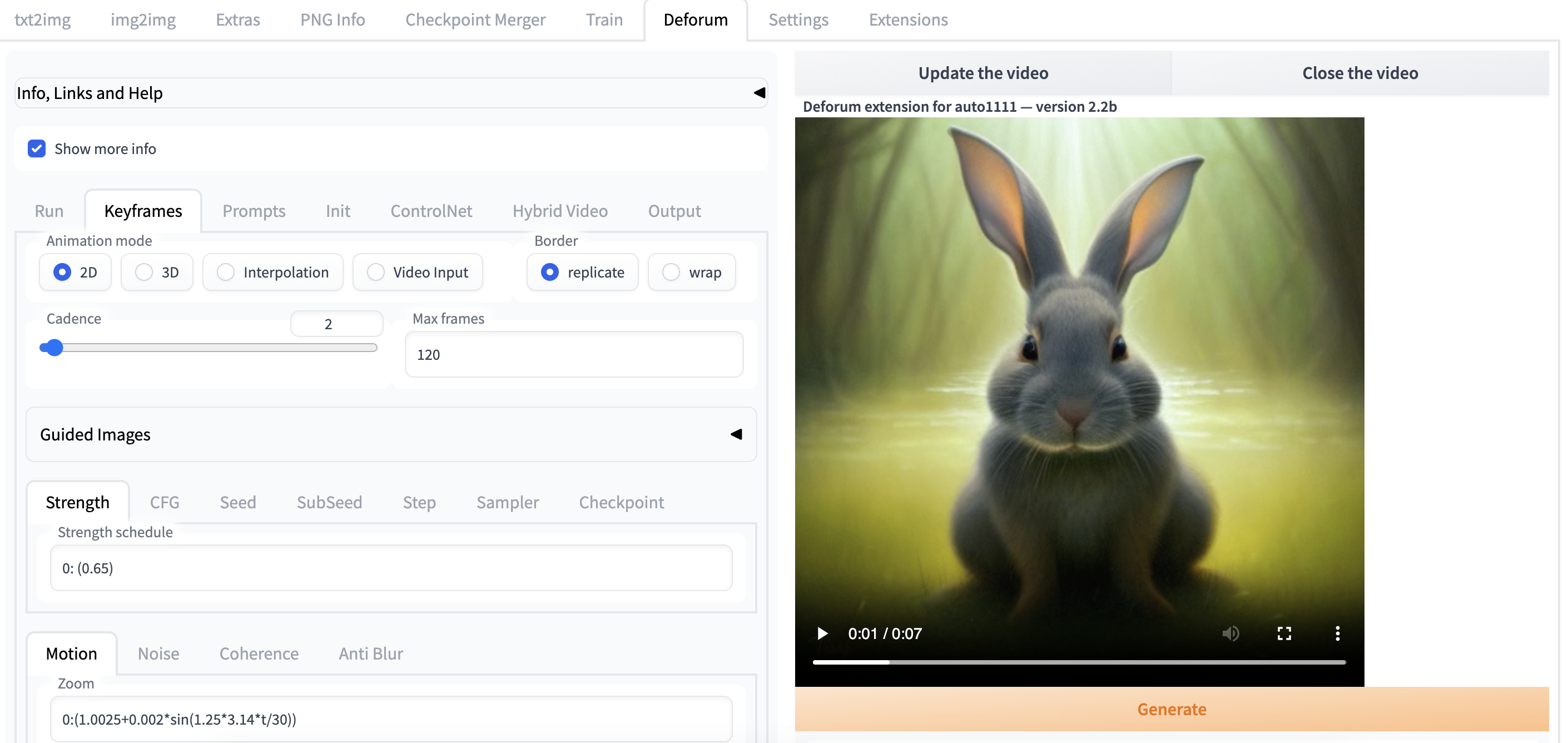Disable the Show more info checkbox

pyautogui.click(x=37, y=148)
